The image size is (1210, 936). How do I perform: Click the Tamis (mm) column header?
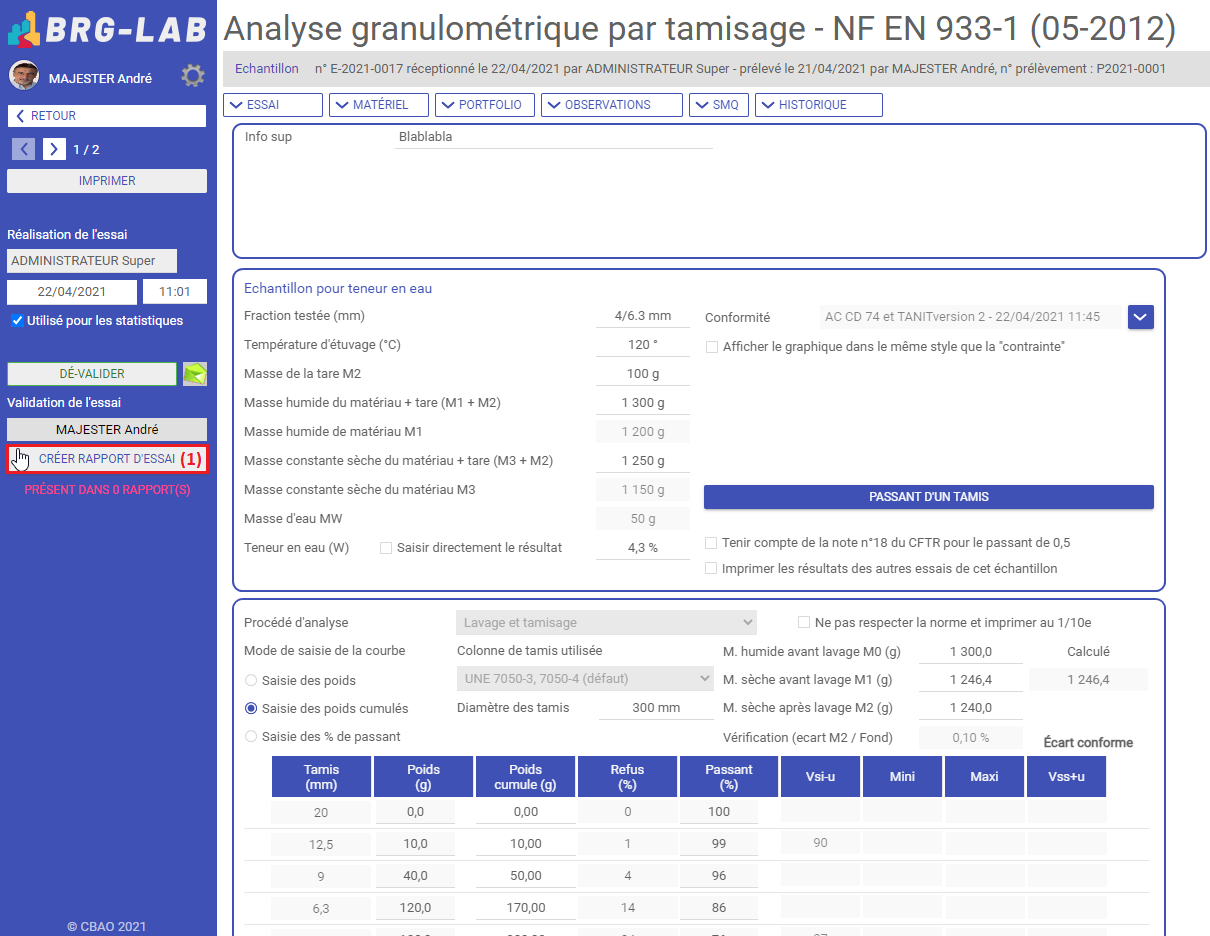coord(321,777)
